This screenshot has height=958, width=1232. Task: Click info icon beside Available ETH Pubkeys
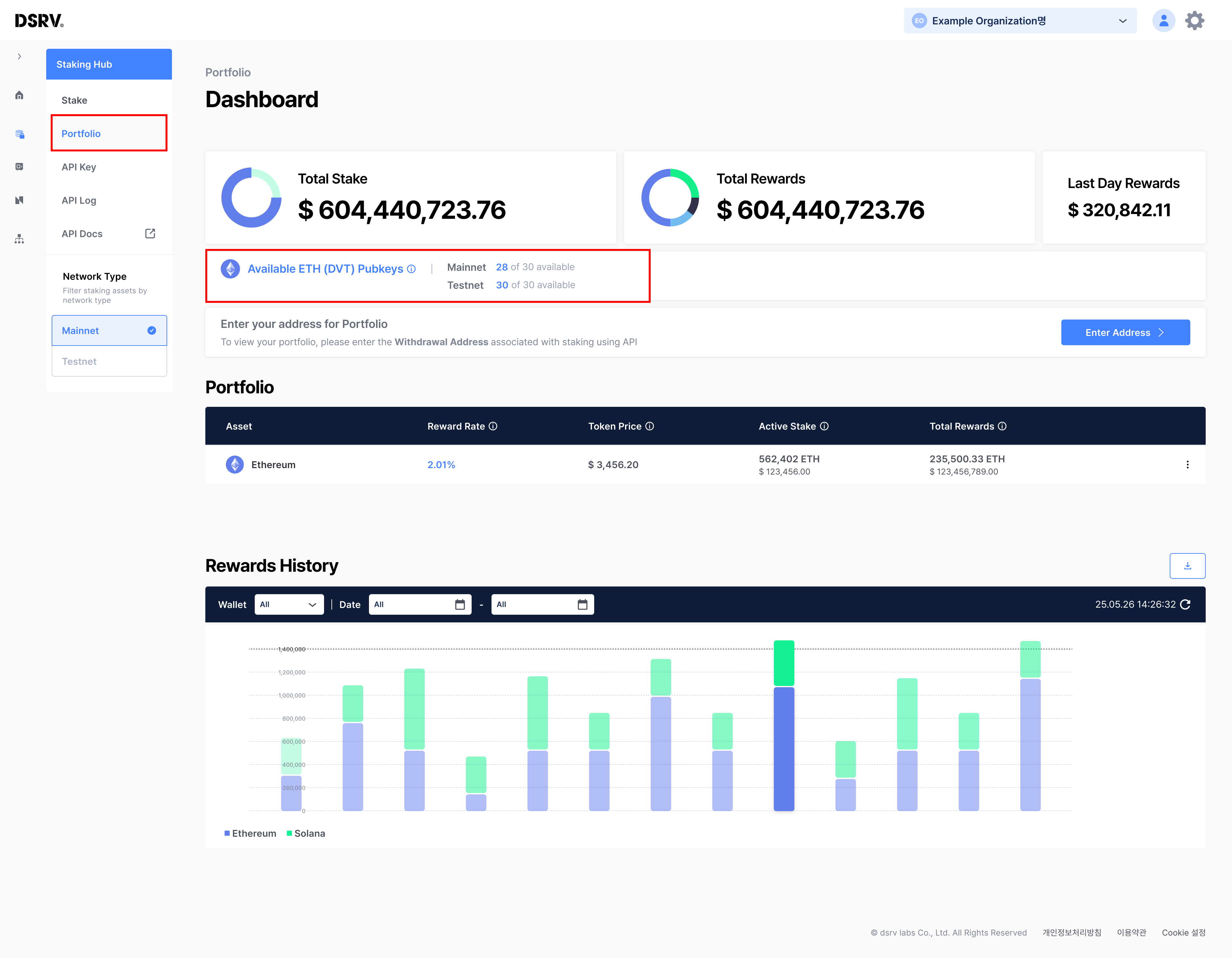point(411,269)
